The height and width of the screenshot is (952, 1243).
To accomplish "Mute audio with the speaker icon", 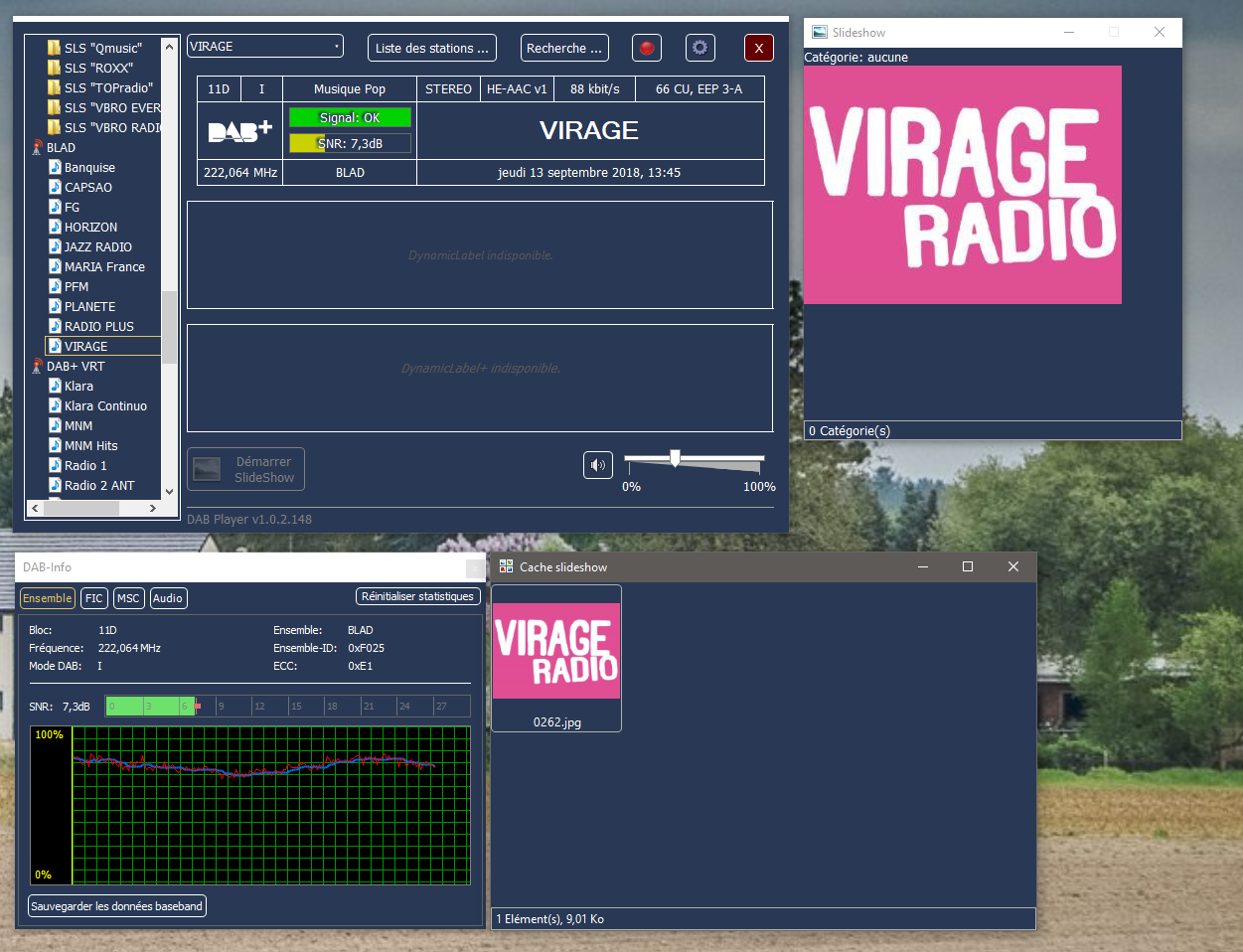I will point(598,465).
